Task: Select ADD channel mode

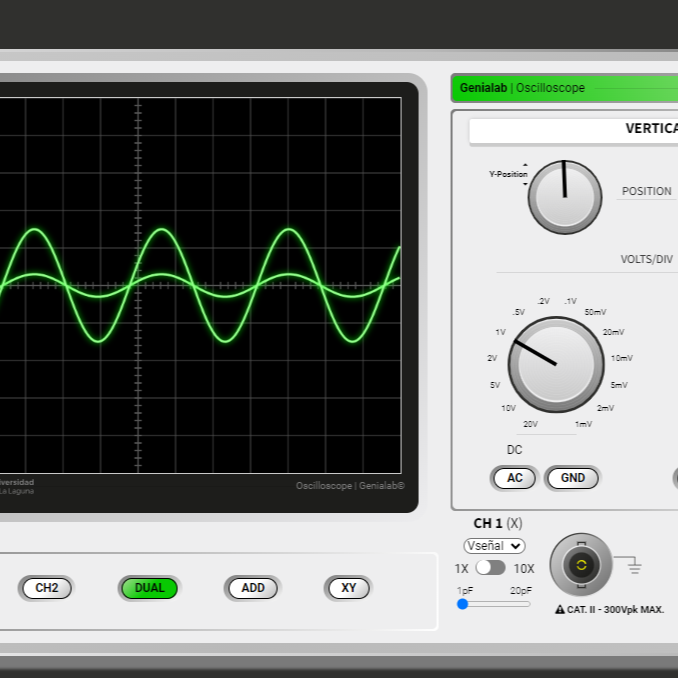Action: pyautogui.click(x=253, y=588)
